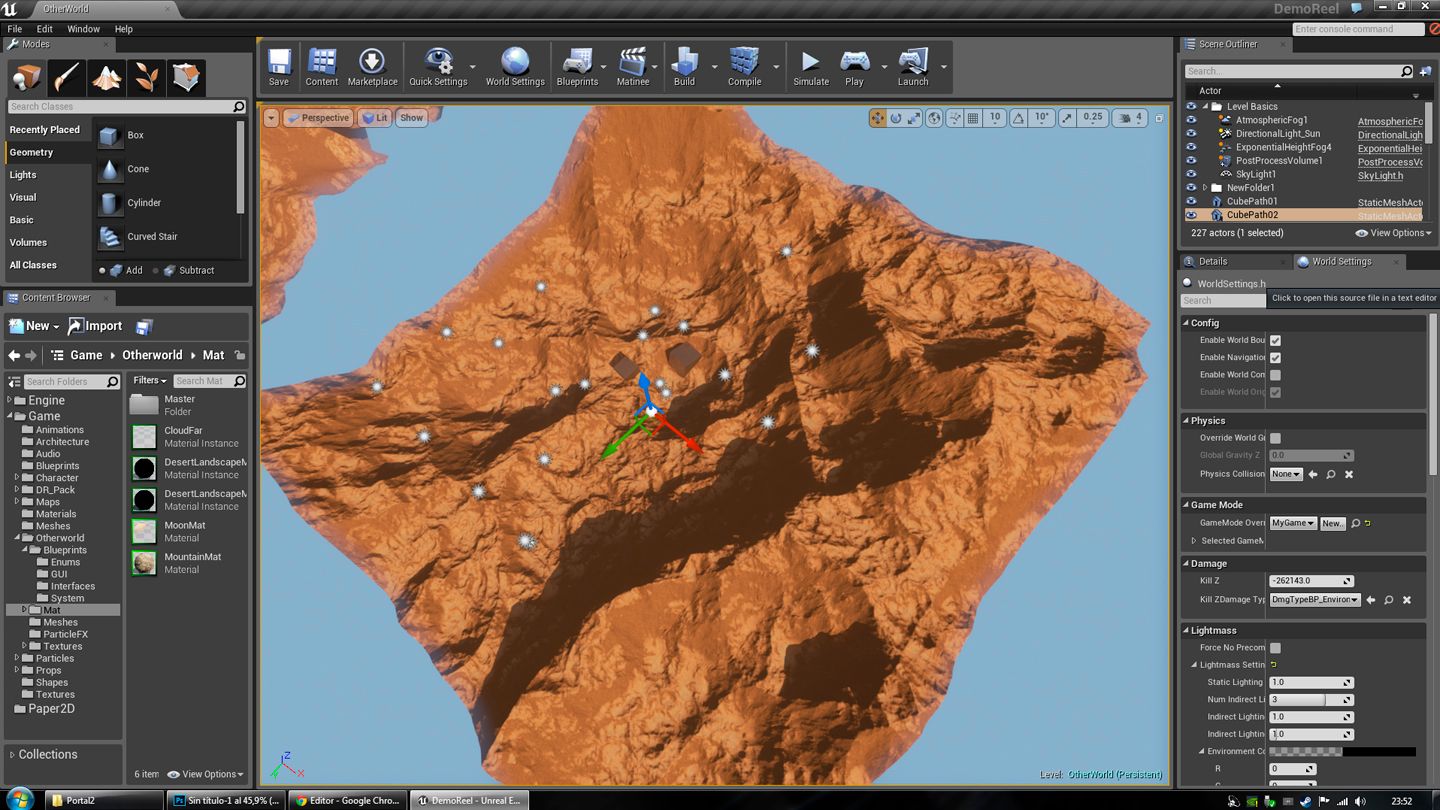Uncheck Enable World Bounds checkbox
This screenshot has width=1440, height=810.
point(1275,340)
